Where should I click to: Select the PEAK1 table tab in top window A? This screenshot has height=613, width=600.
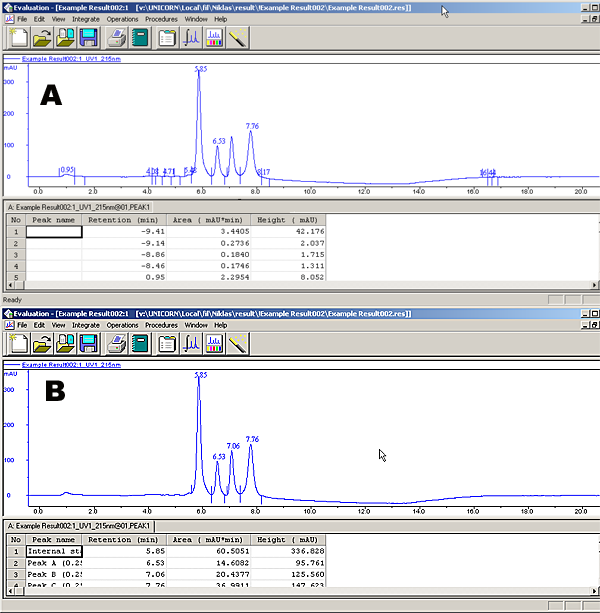[x=78, y=205]
